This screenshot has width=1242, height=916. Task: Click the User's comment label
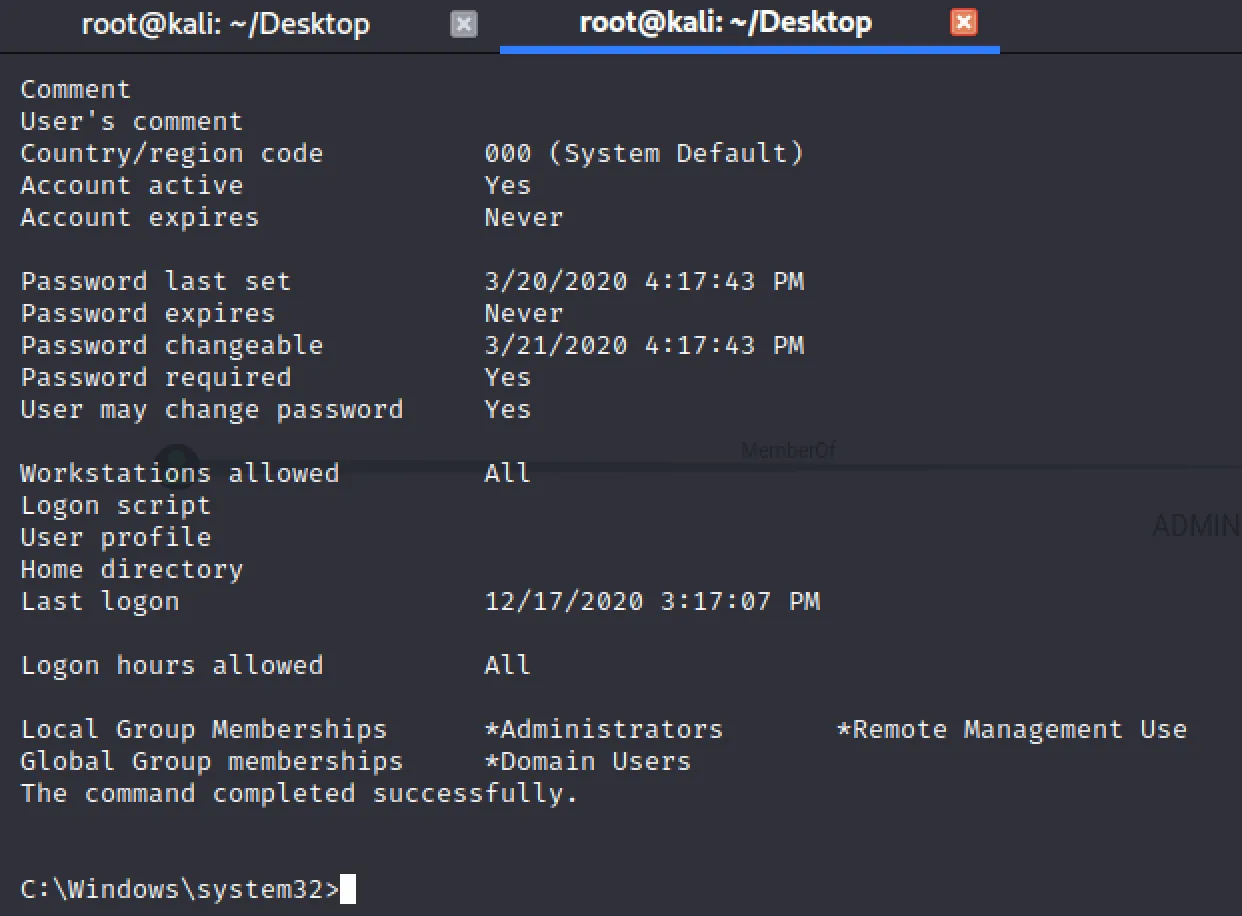point(132,121)
